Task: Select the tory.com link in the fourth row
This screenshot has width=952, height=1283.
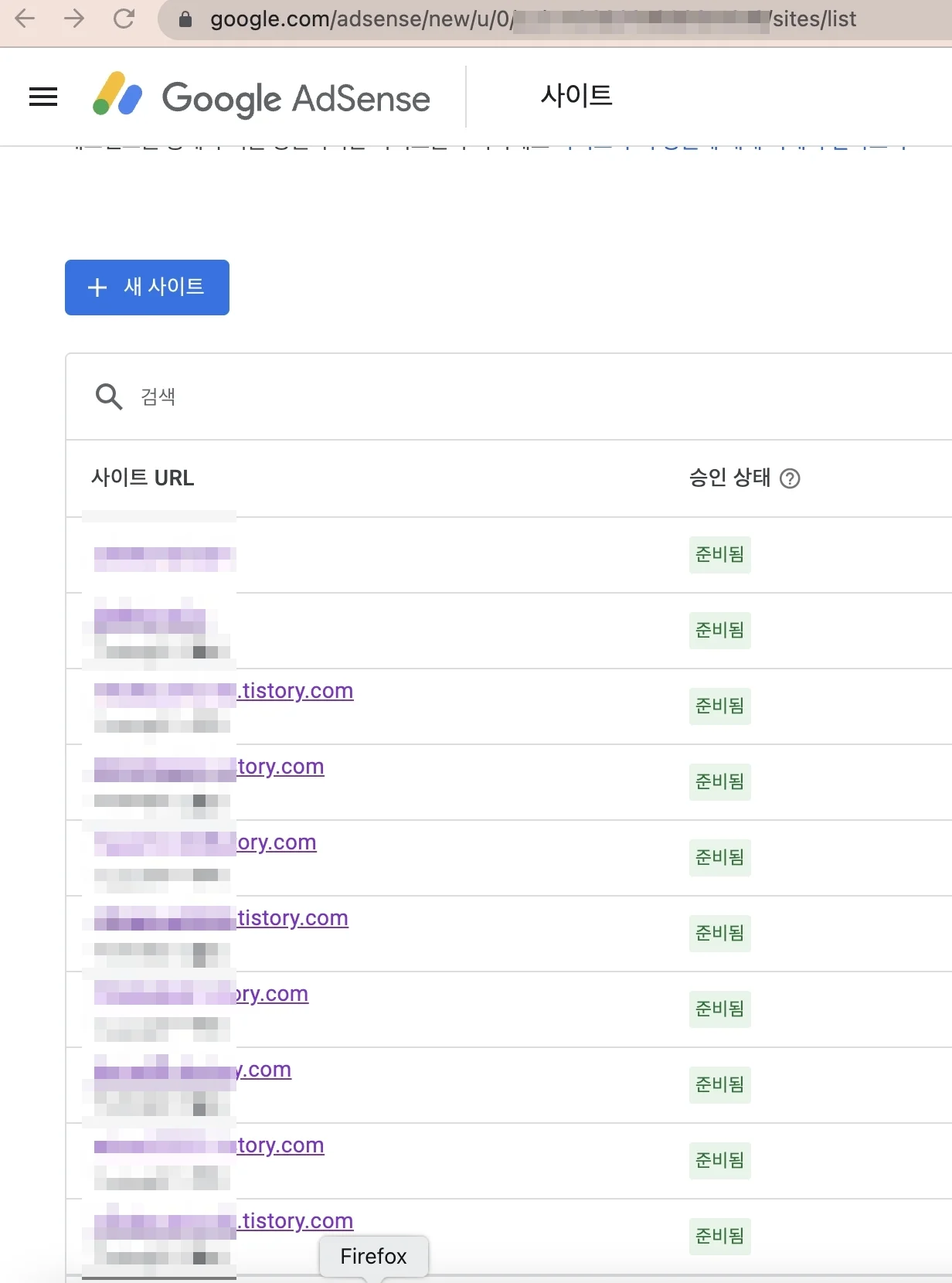Action: click(x=281, y=766)
